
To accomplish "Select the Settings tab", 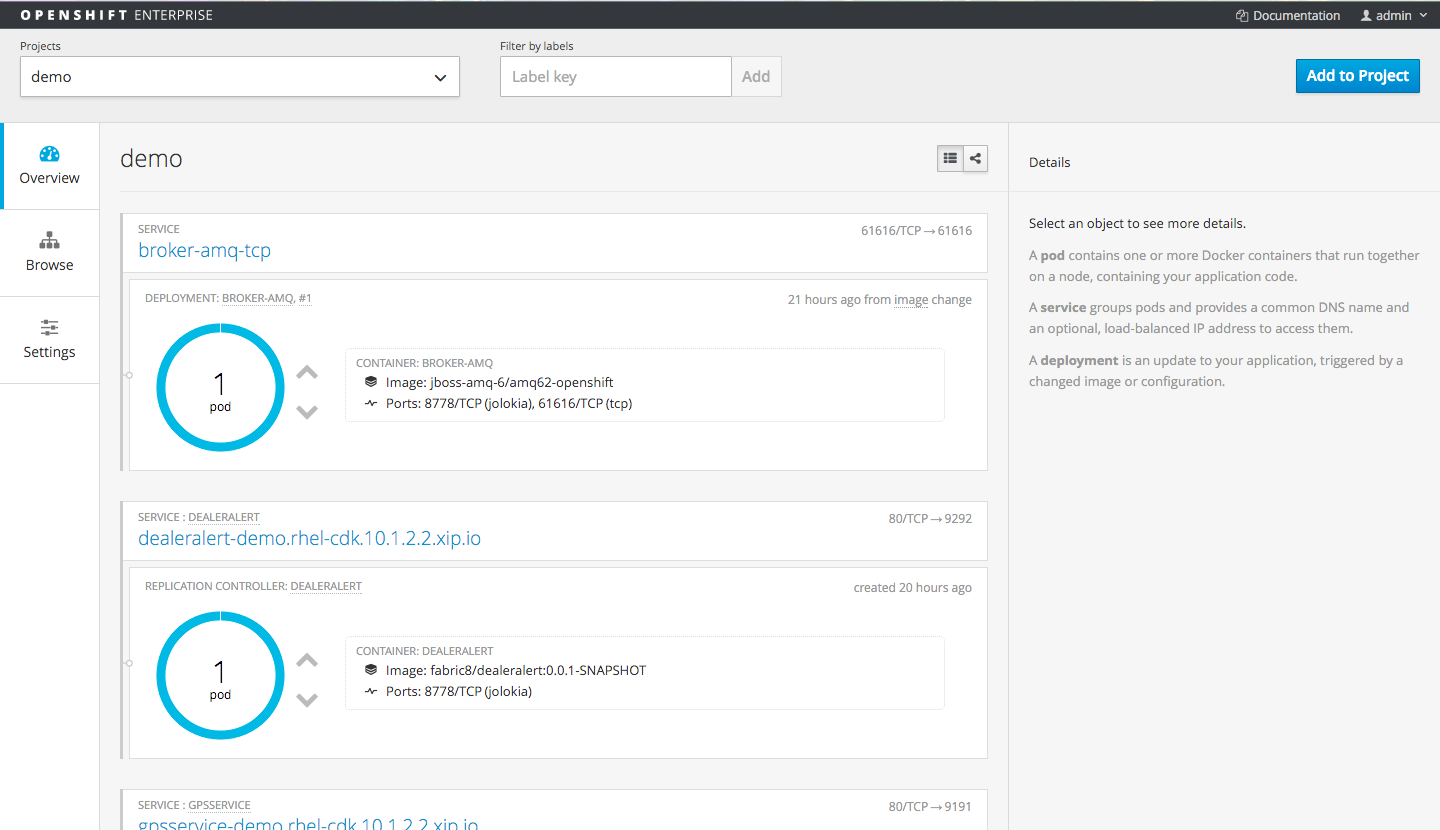I will coord(50,340).
